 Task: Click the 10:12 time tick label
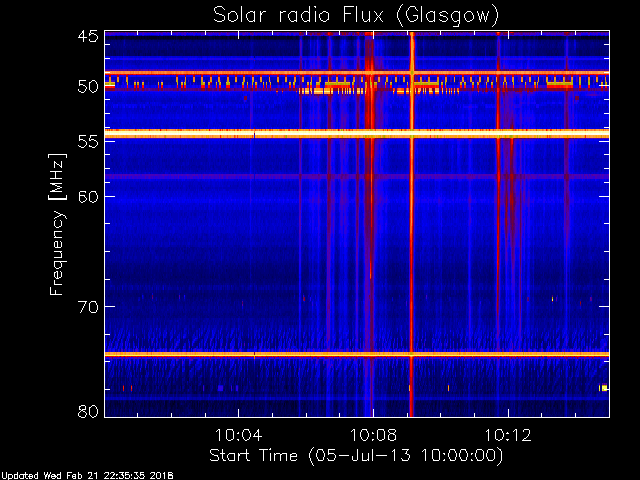[508, 436]
